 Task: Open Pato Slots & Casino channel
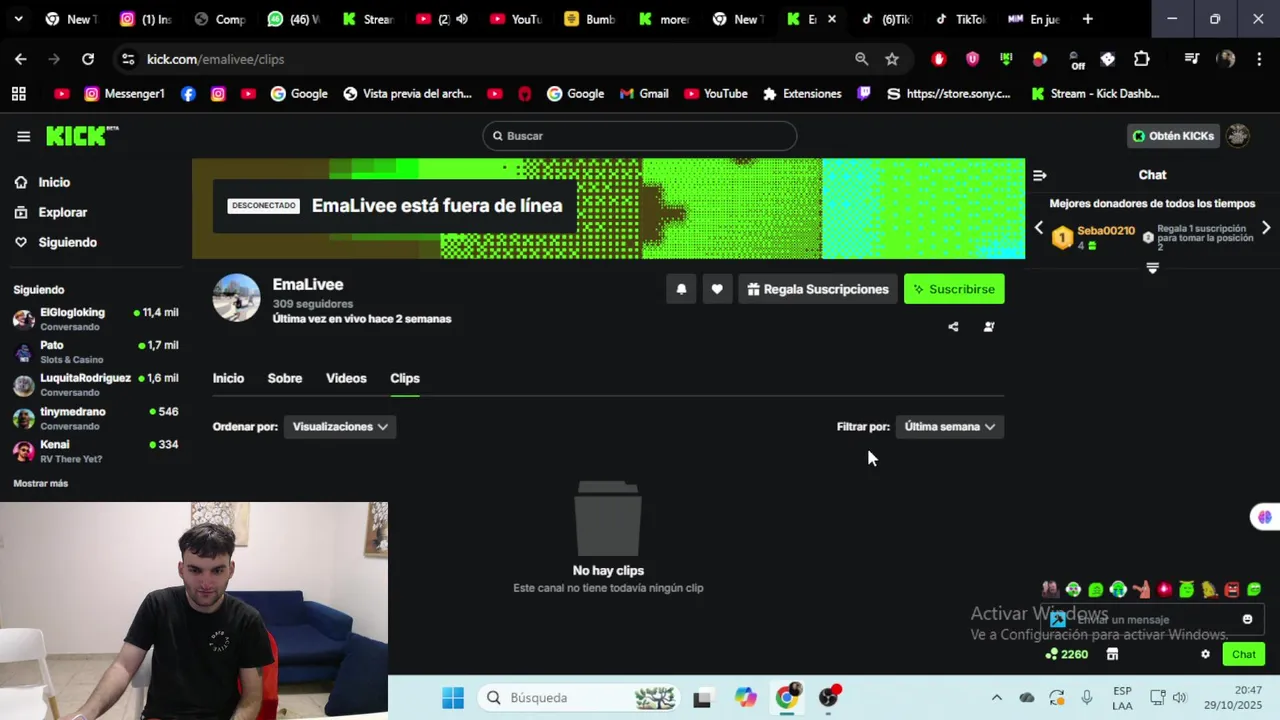click(x=96, y=352)
